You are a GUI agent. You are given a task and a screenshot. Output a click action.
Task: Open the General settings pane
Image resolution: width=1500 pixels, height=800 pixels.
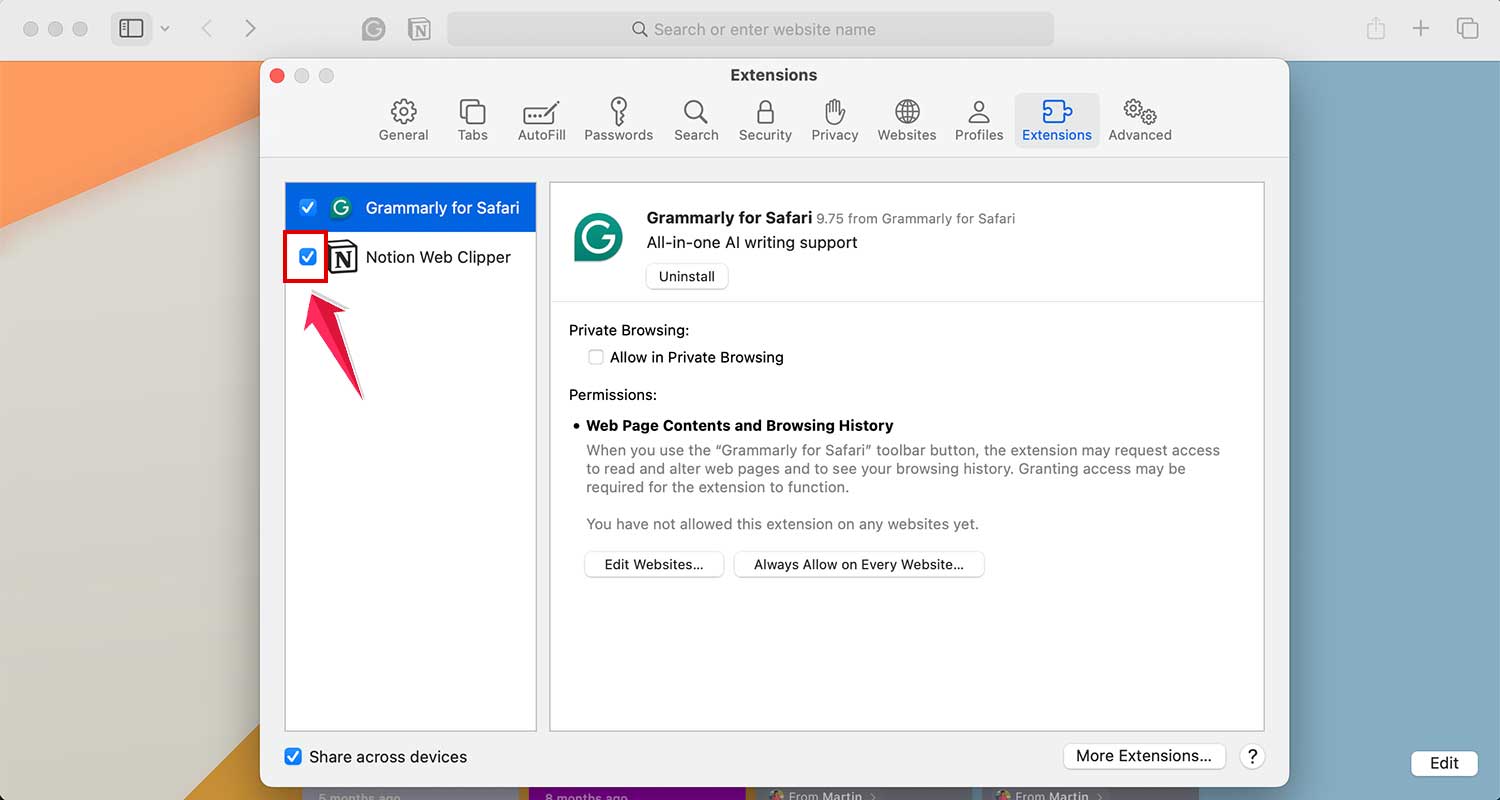[x=403, y=120]
